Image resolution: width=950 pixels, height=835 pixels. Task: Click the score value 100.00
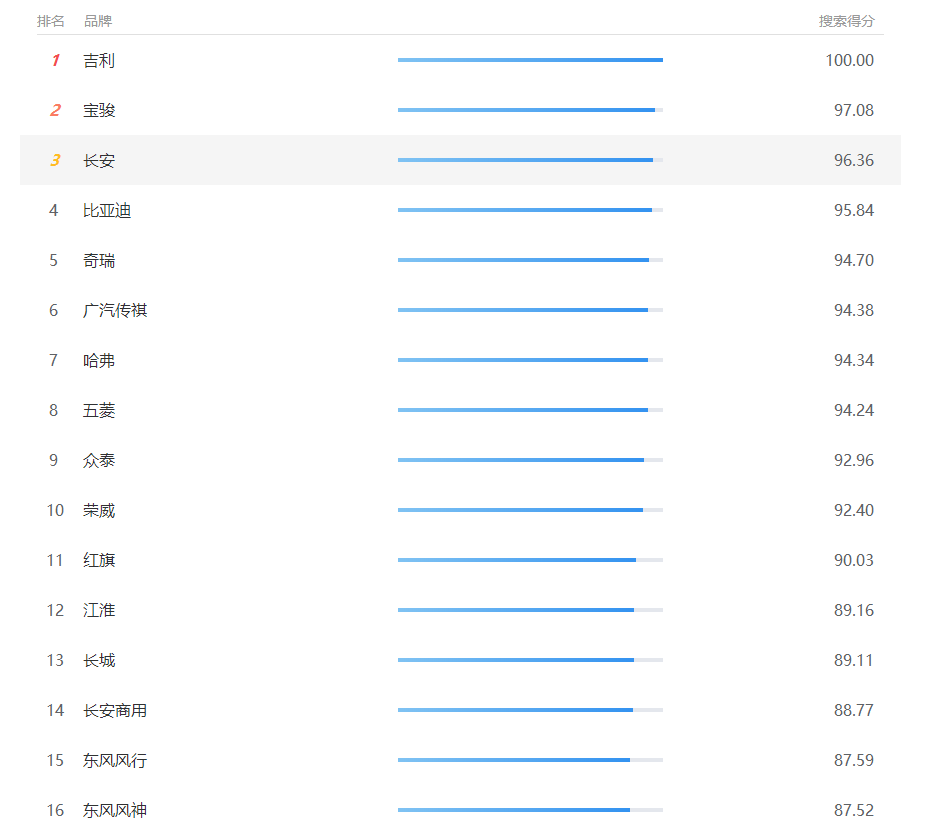point(849,61)
